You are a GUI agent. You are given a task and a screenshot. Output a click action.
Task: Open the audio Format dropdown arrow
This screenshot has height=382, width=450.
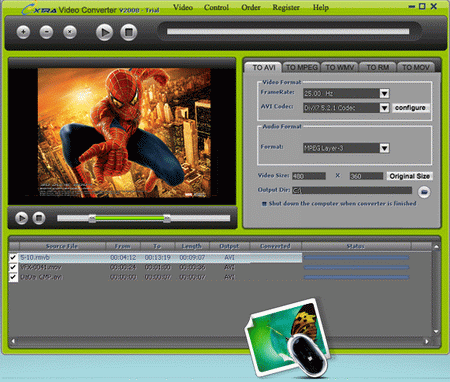click(x=384, y=148)
